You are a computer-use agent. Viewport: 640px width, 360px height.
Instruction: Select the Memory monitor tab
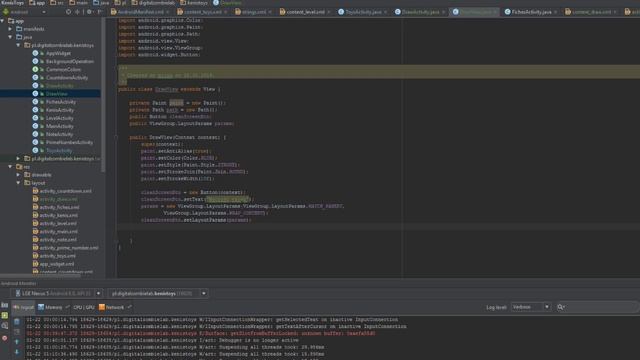[x=50, y=307]
